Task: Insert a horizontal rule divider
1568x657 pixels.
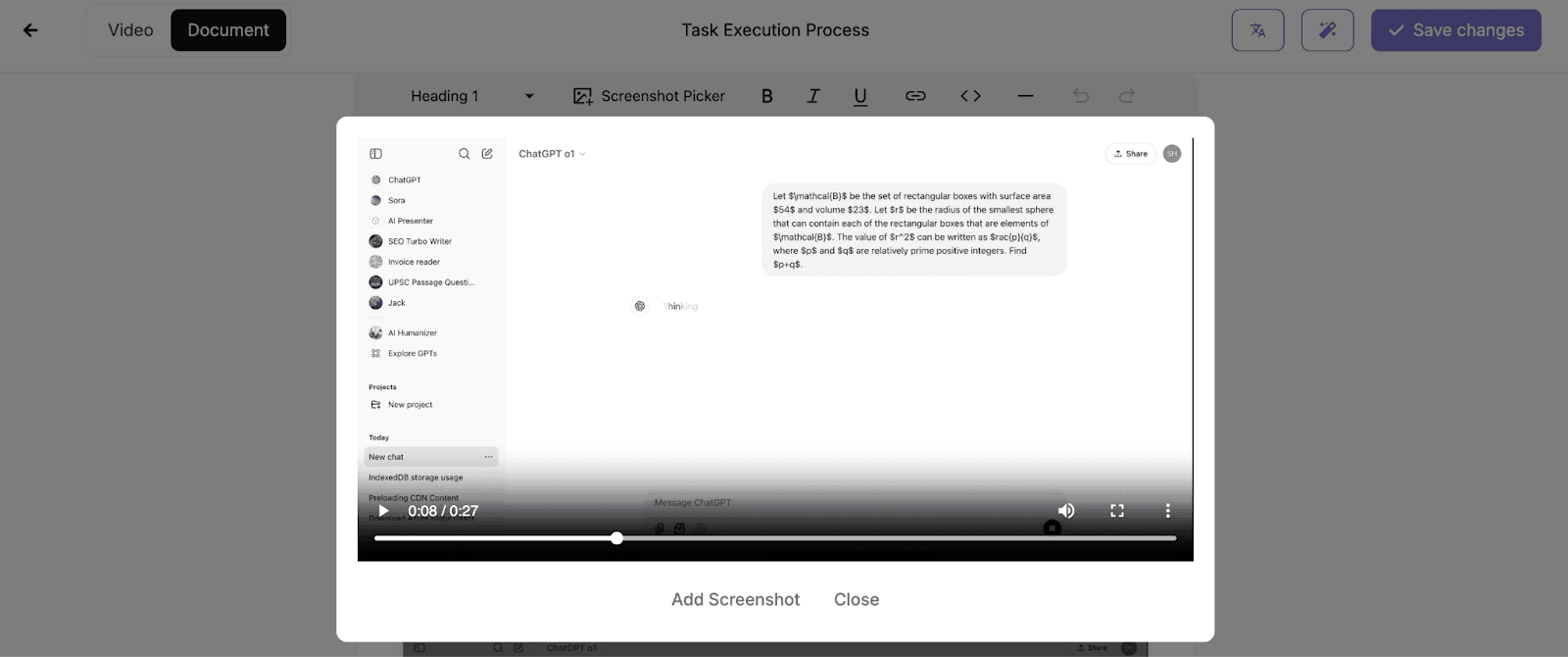Action: click(x=1025, y=96)
